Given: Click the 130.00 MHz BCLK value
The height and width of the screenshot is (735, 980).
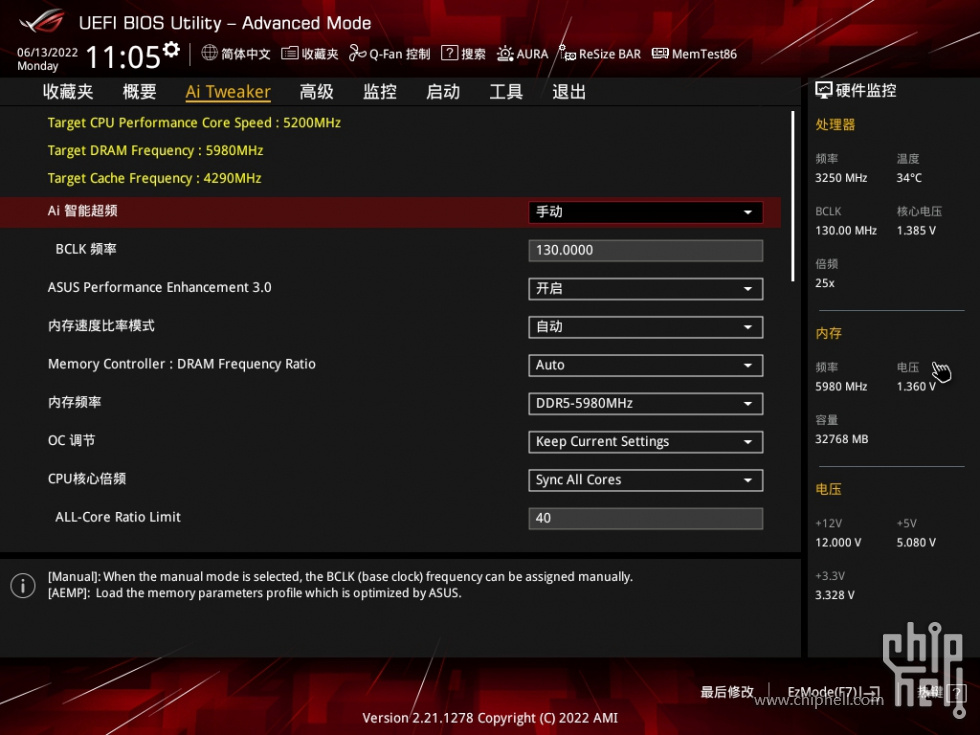Looking at the screenshot, I should coord(846,231).
